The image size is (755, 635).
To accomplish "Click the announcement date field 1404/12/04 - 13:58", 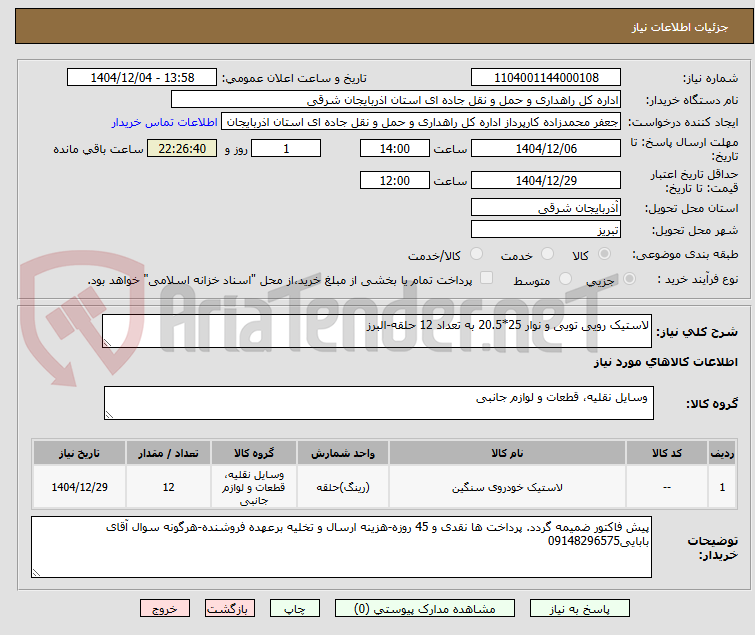I will click(142, 78).
